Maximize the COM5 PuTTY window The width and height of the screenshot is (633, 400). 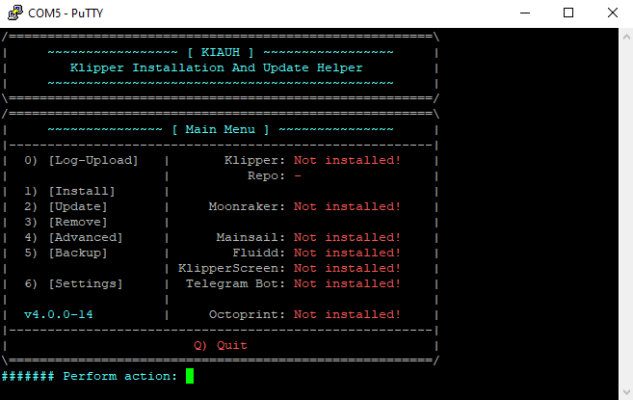pos(568,13)
